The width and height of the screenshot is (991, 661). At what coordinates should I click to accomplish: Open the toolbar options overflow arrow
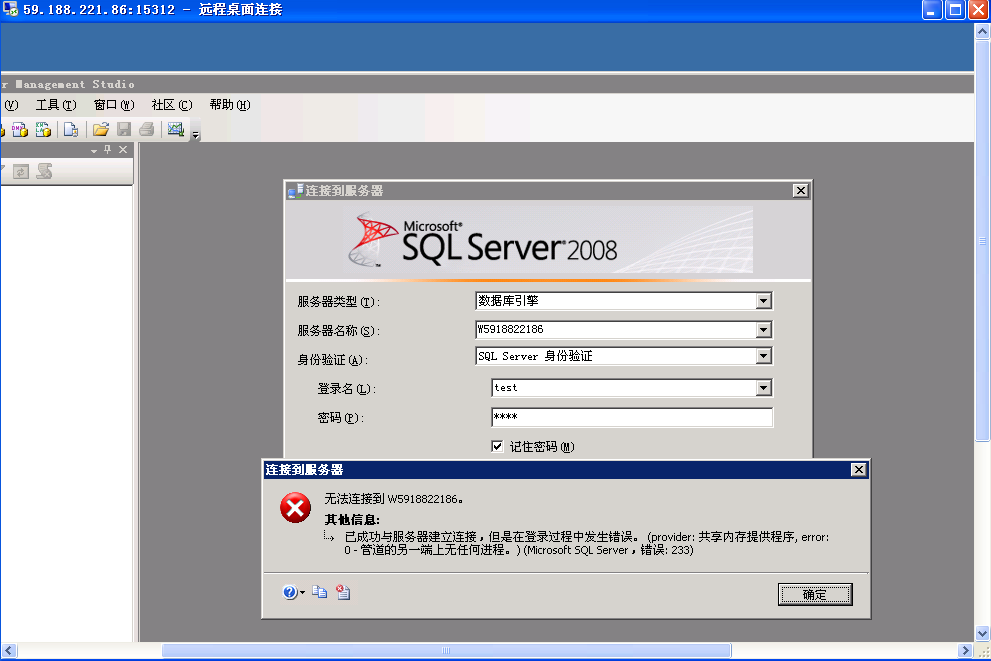click(195, 134)
